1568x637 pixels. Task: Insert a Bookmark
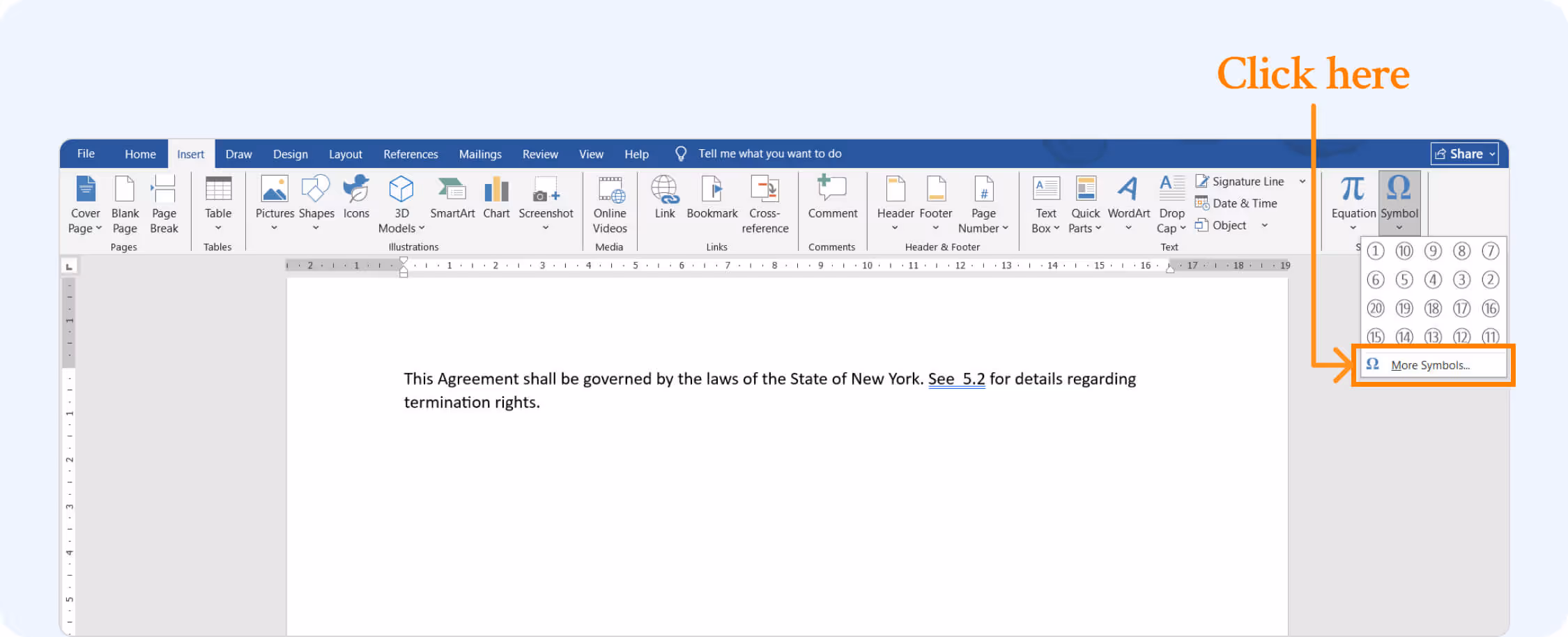pyautogui.click(x=712, y=202)
